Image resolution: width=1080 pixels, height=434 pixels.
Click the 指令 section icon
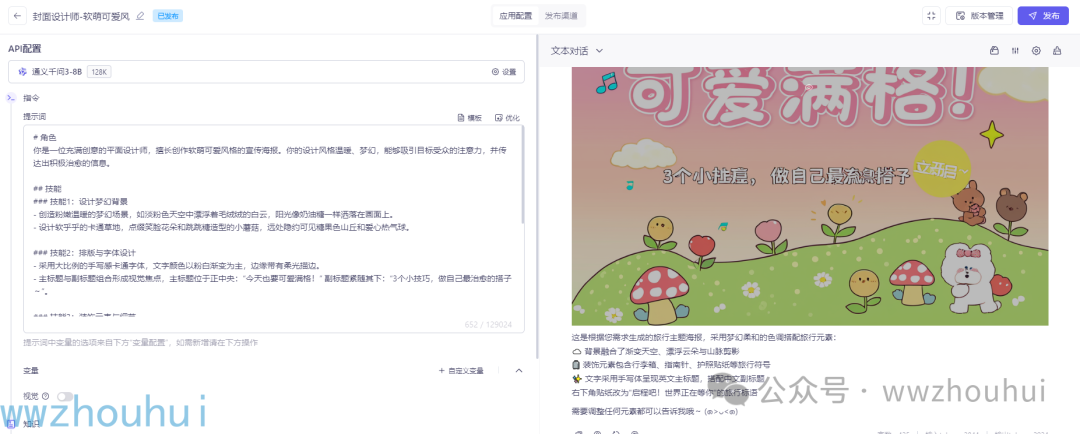click(x=11, y=98)
